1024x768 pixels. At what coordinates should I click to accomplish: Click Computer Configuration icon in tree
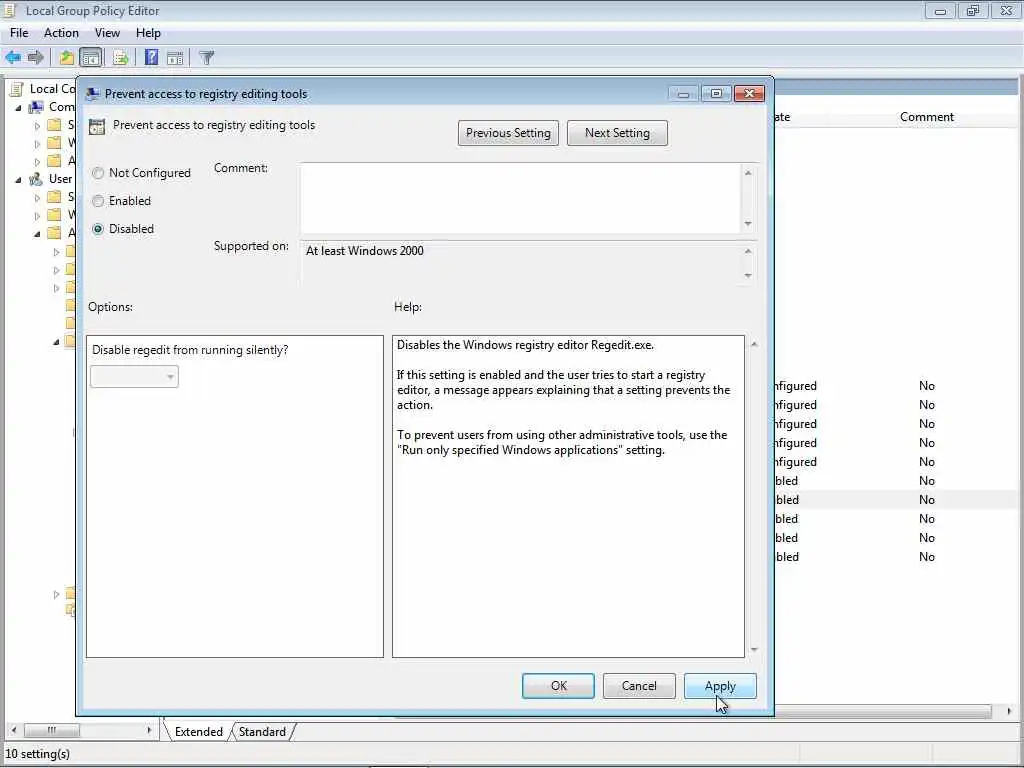(37, 106)
